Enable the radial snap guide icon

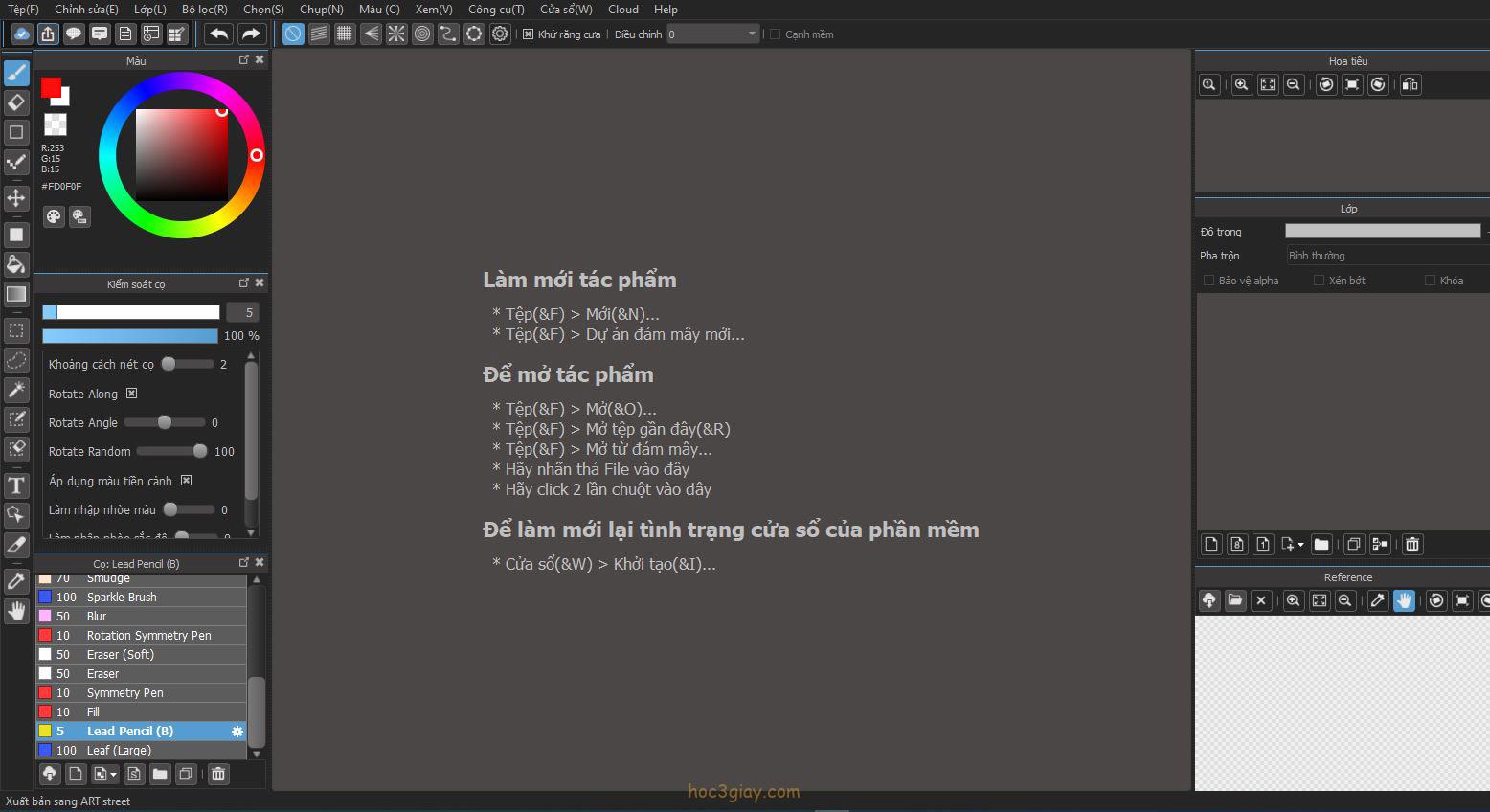coord(396,34)
